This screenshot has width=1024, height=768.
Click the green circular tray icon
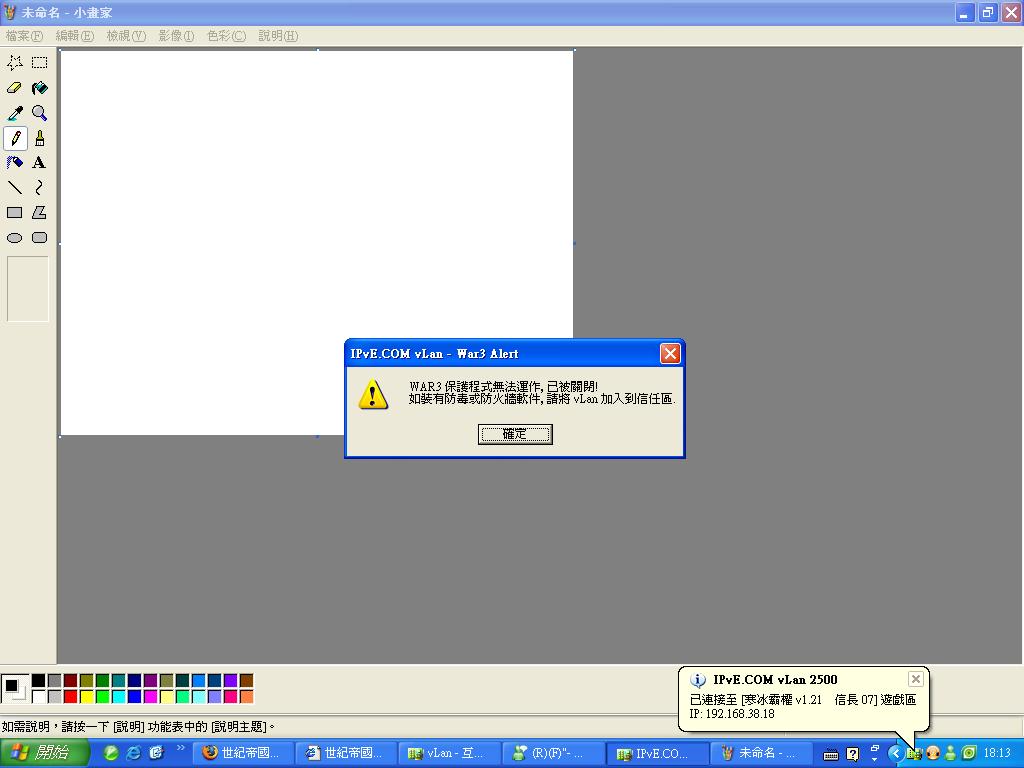[969, 753]
